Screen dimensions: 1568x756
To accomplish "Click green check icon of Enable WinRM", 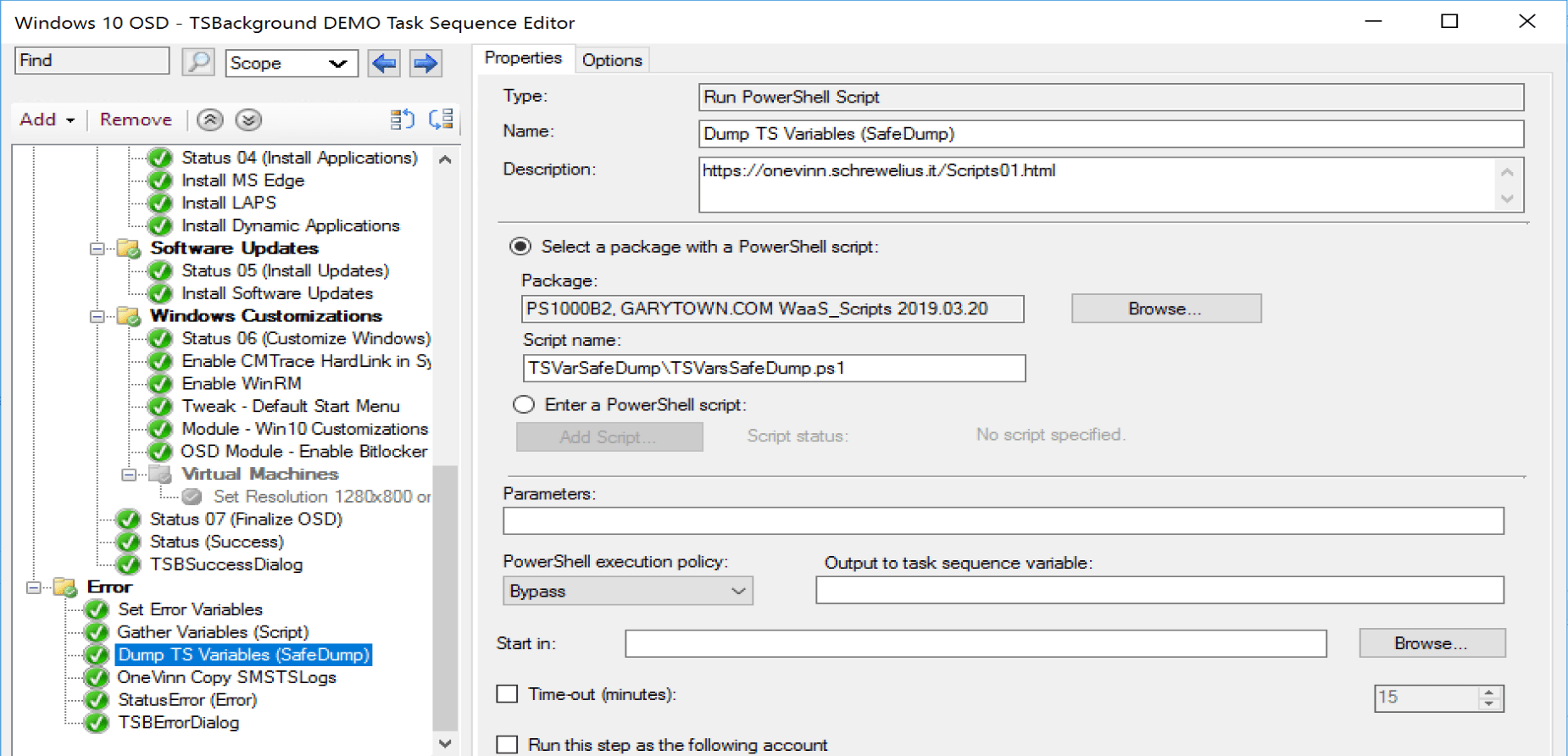I will point(160,384).
